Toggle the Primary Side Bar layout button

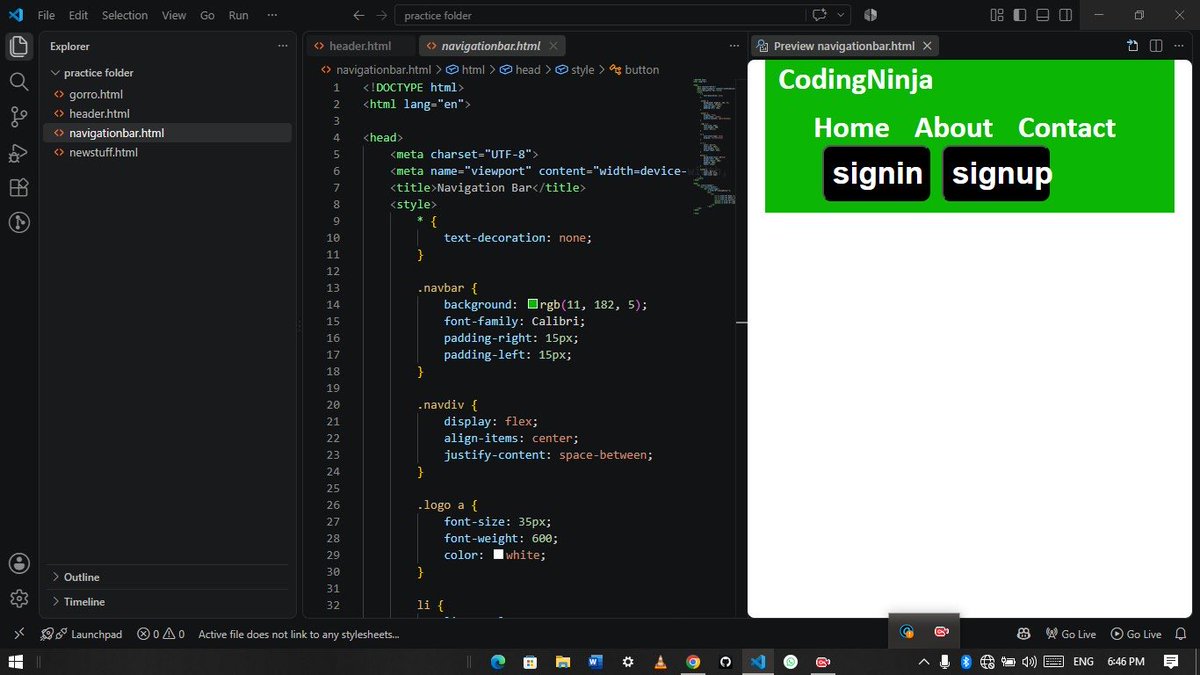[x=1020, y=15]
